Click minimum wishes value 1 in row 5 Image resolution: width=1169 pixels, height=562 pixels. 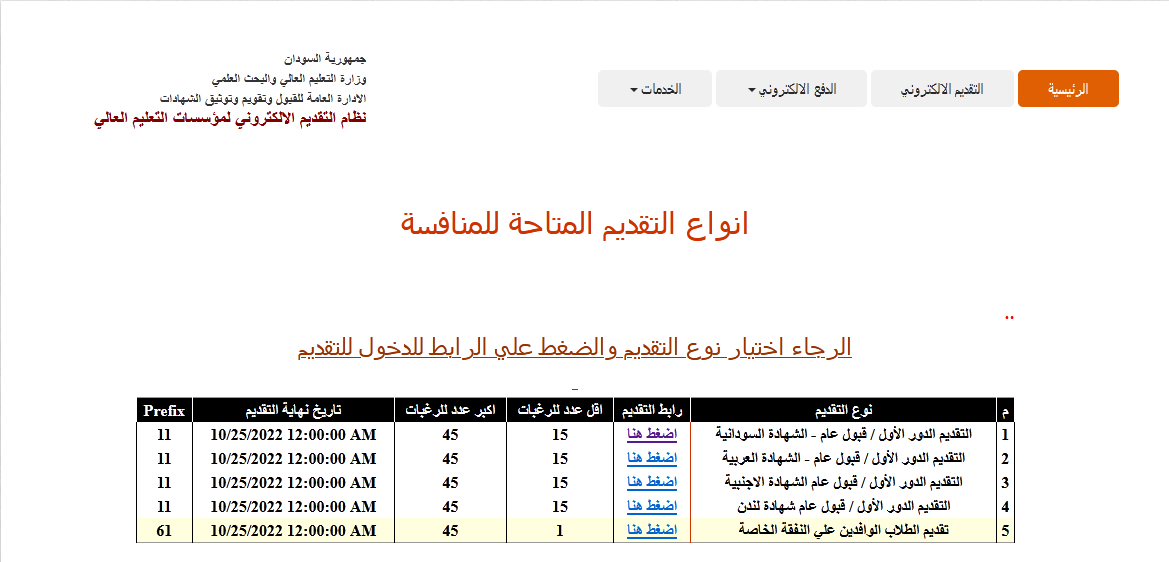(560, 530)
